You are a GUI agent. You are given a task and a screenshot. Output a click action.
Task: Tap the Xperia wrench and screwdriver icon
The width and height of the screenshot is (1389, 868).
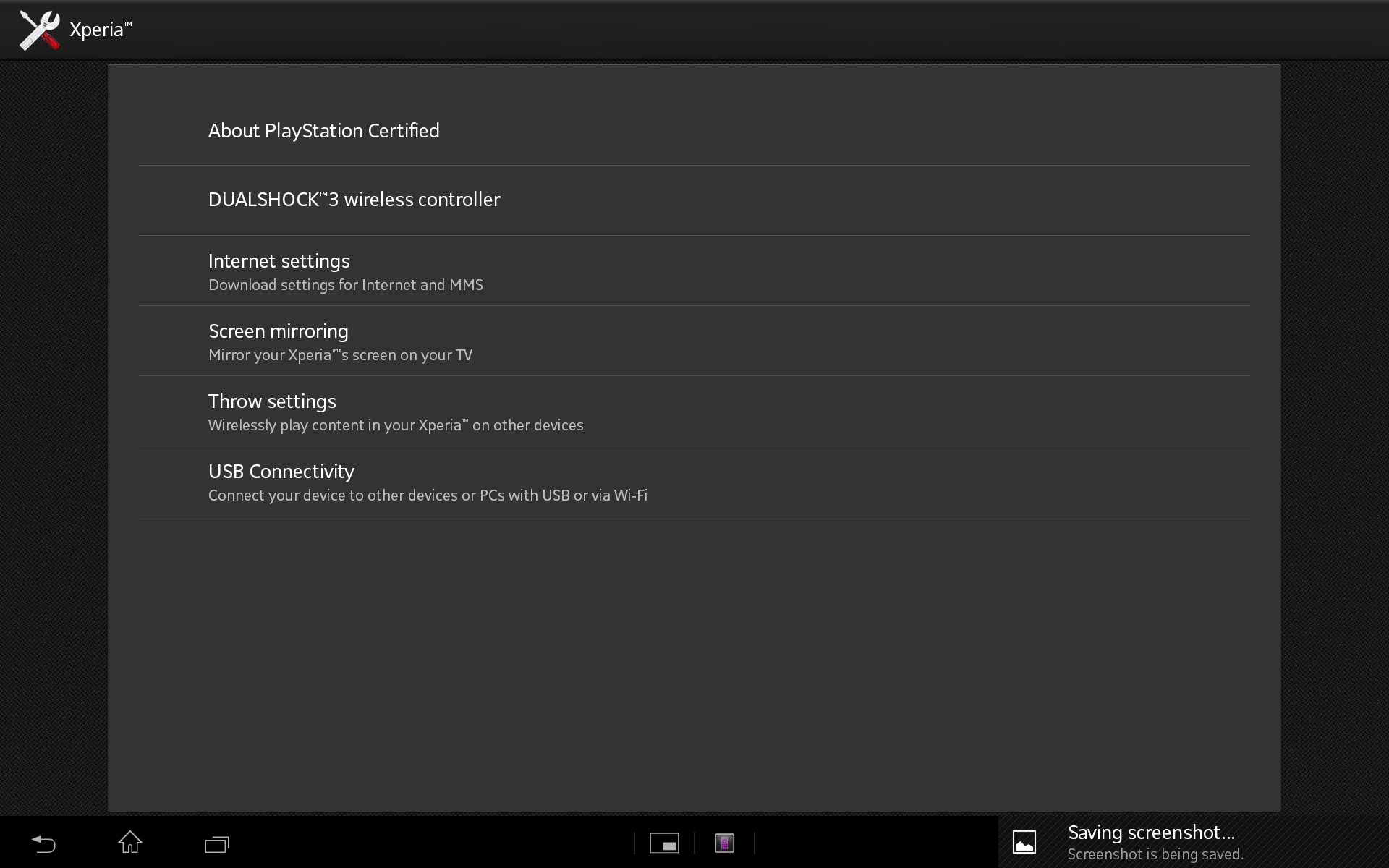tap(39, 30)
